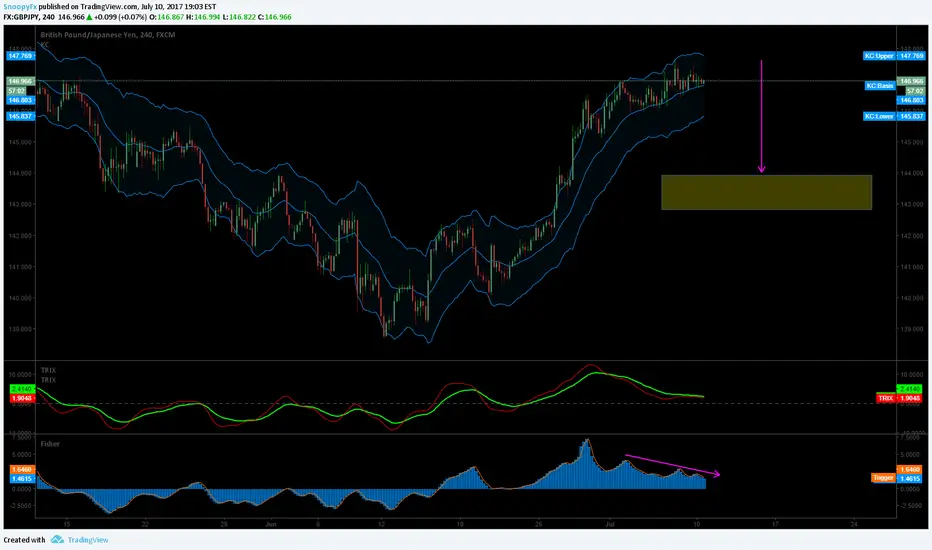Click the 147.769 value beside KC:Upper
This screenshot has width=932, height=550.
point(911,56)
